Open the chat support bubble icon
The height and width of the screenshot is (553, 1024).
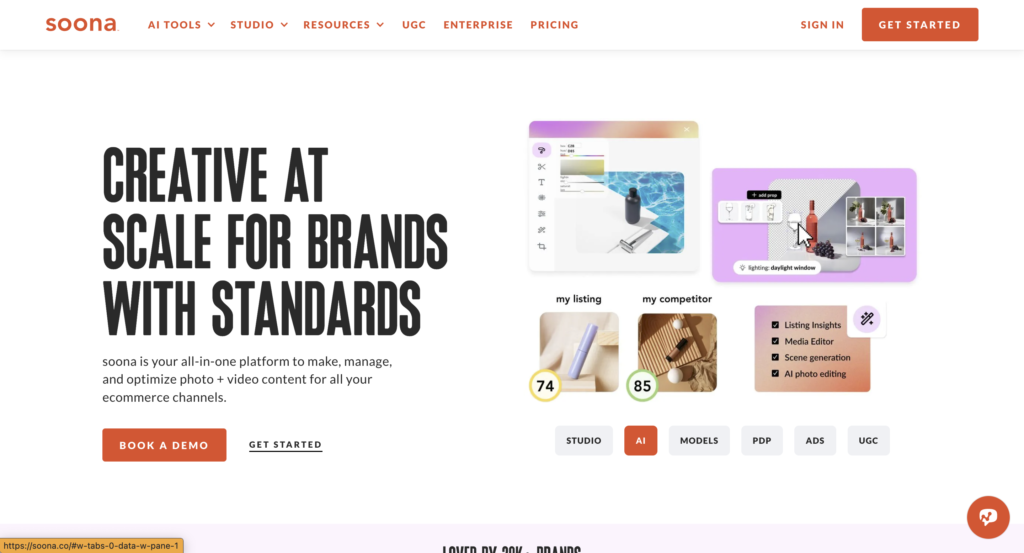(x=988, y=517)
